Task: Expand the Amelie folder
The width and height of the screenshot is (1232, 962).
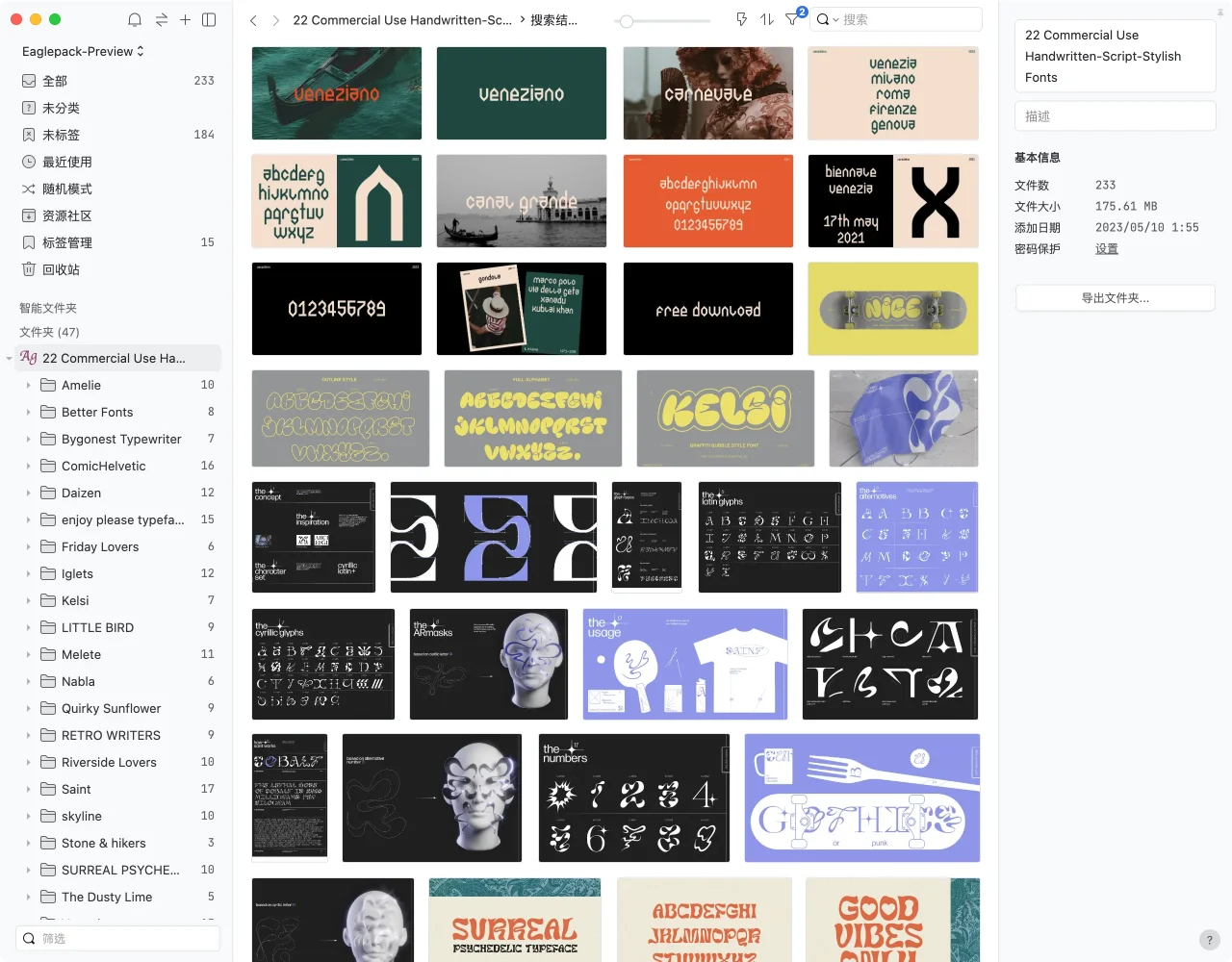Action: [x=28, y=385]
